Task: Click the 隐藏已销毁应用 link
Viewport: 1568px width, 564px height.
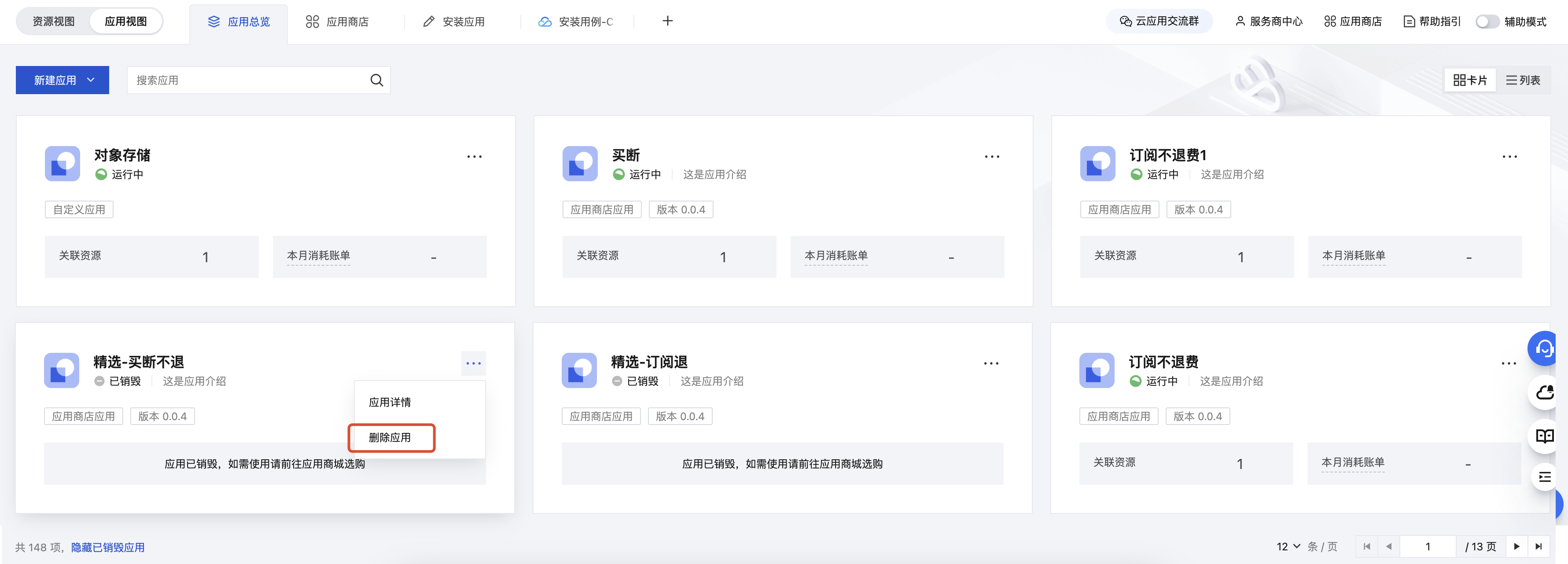Action: (x=108, y=547)
